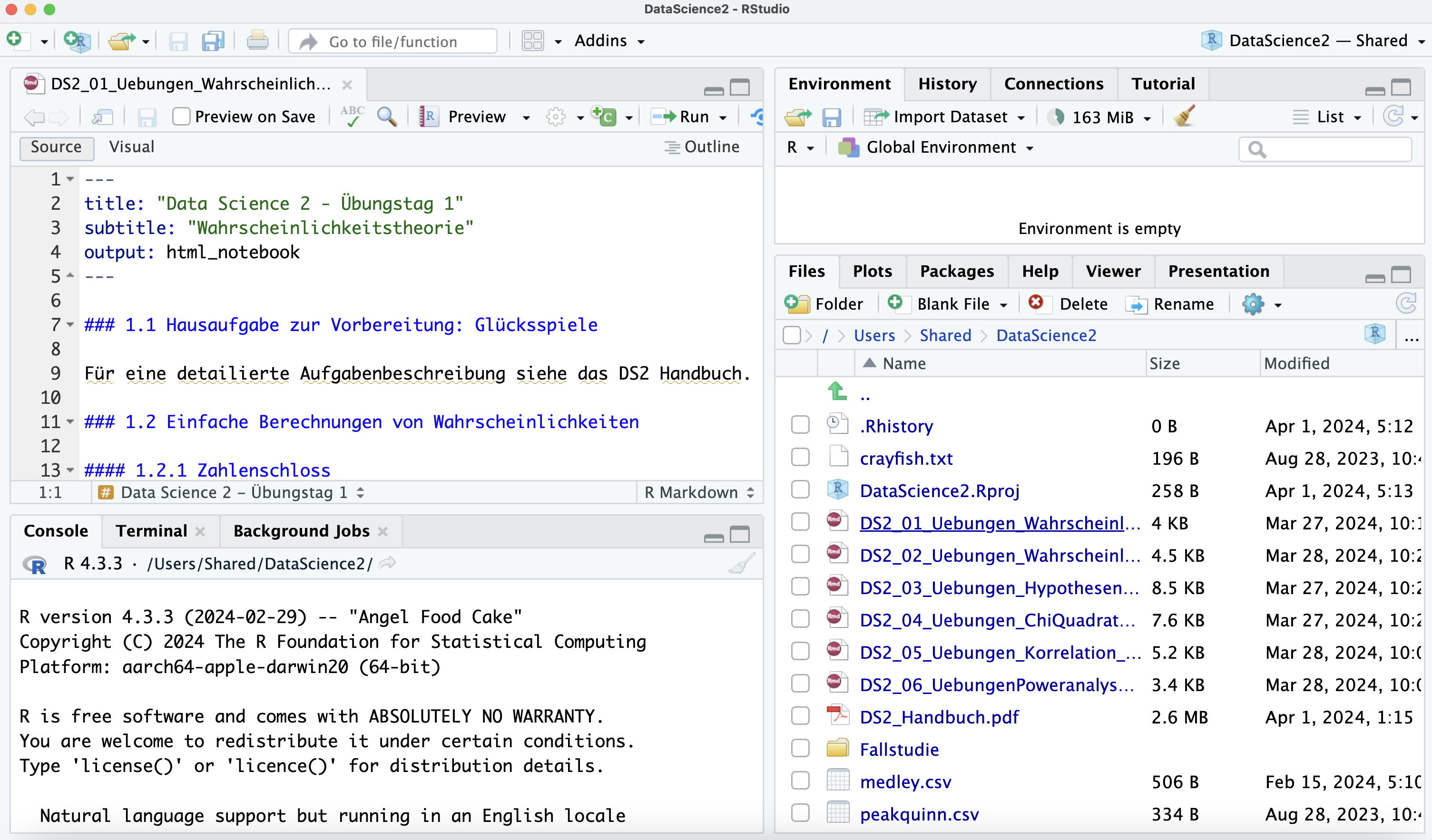Click the save workspace icon in Environment
1432x840 pixels.
coord(831,117)
